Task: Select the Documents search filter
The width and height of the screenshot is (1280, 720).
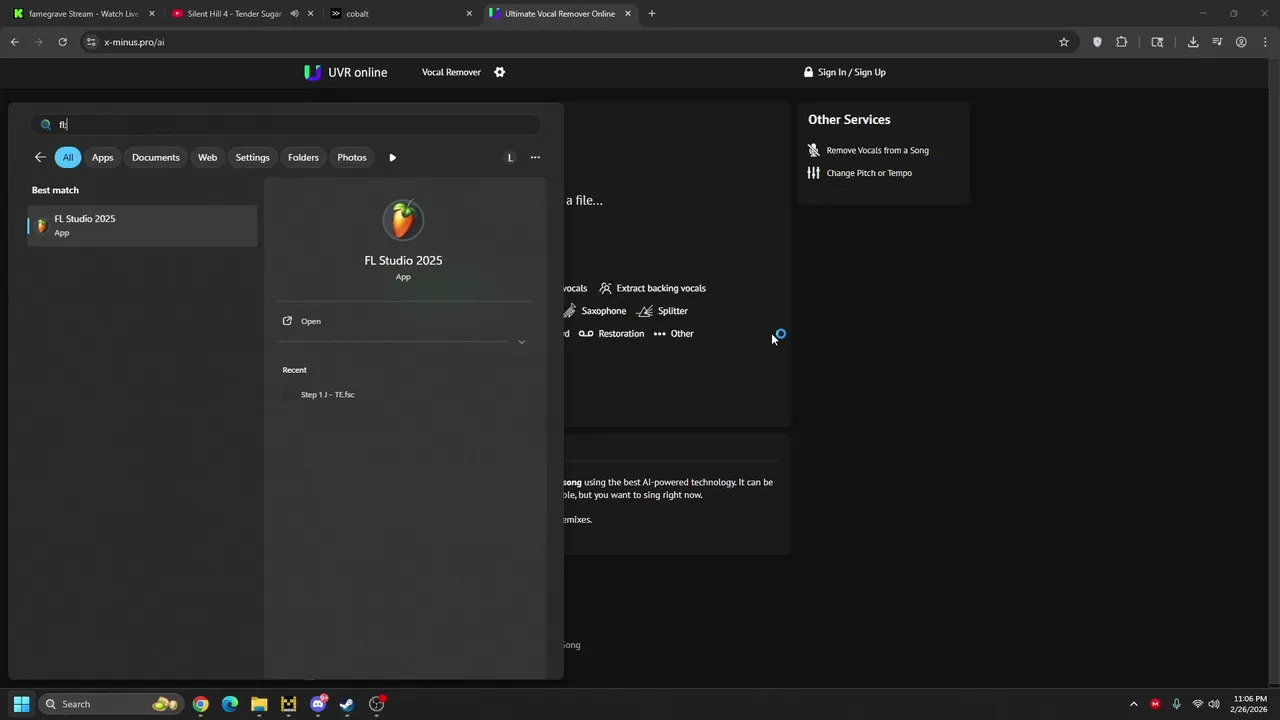Action: (x=156, y=157)
